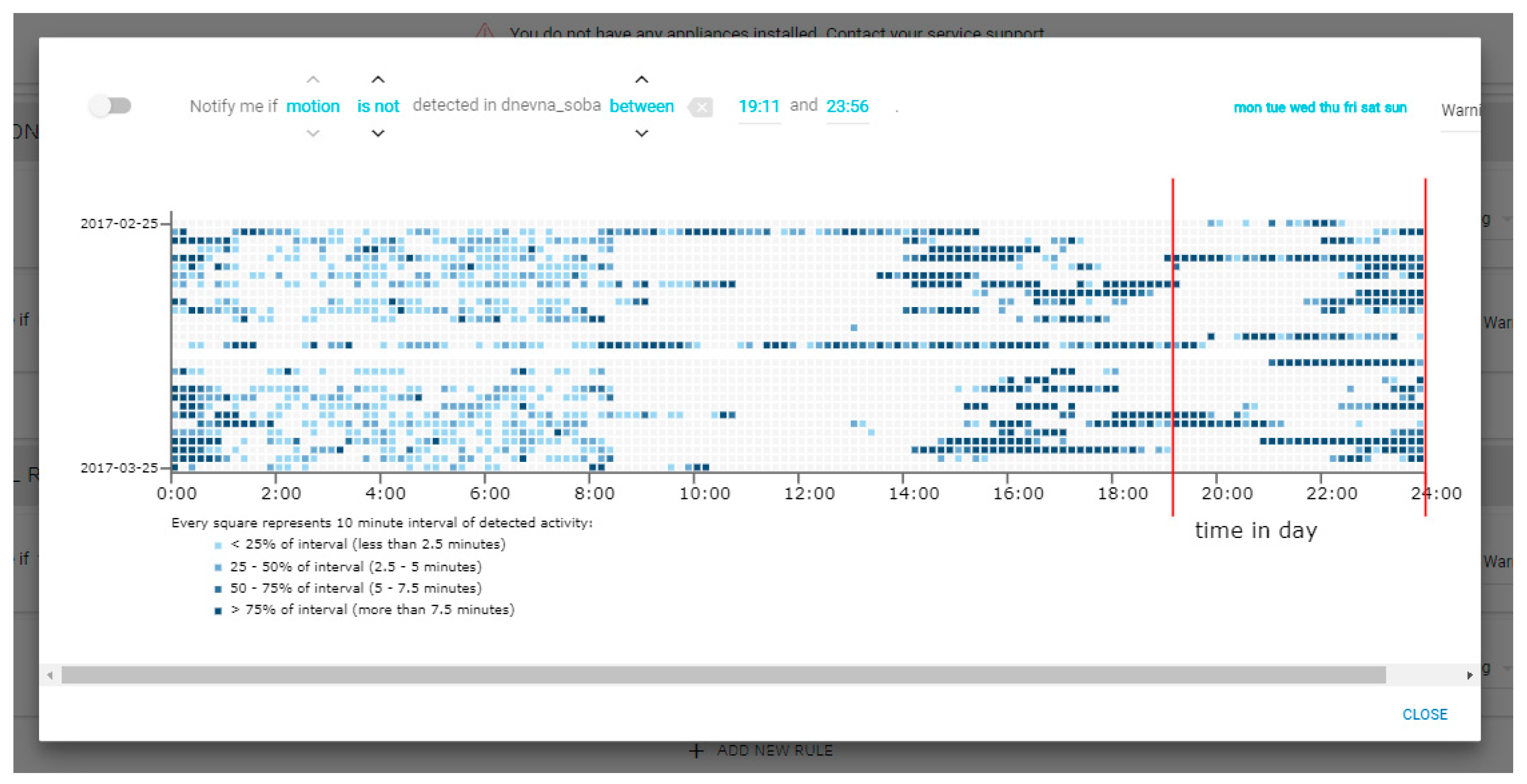Toggle the rule enable switch
This screenshot has height=784, width=1527.
coord(111,106)
